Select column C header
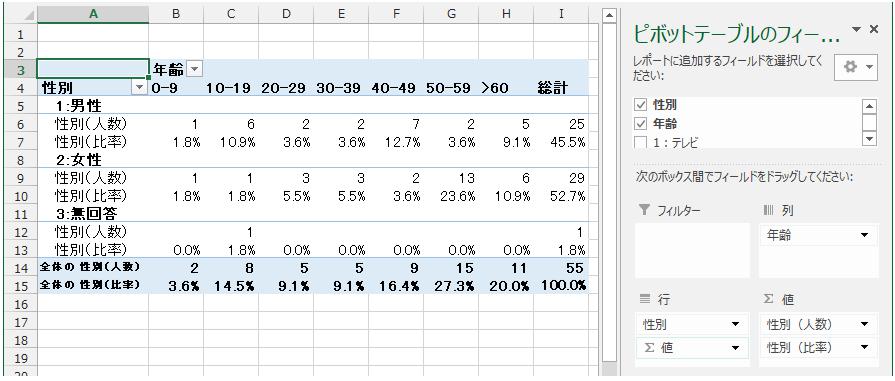This screenshot has width=895, height=381. tap(231, 15)
